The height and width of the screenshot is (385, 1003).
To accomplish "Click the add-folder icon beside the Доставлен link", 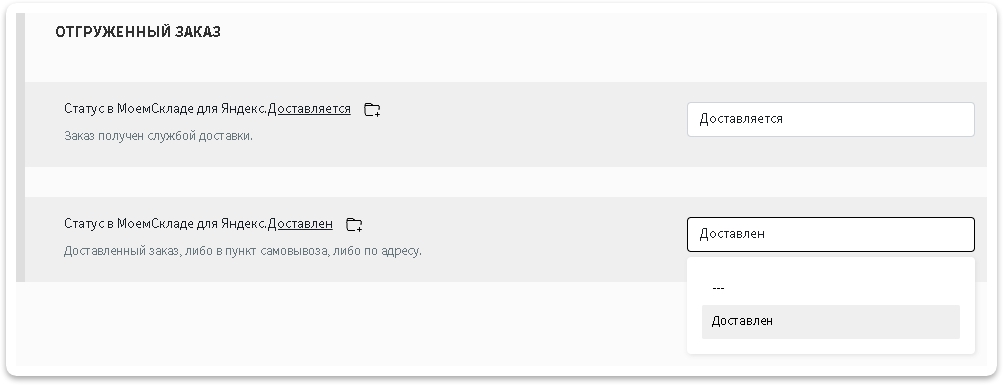I will (x=354, y=224).
